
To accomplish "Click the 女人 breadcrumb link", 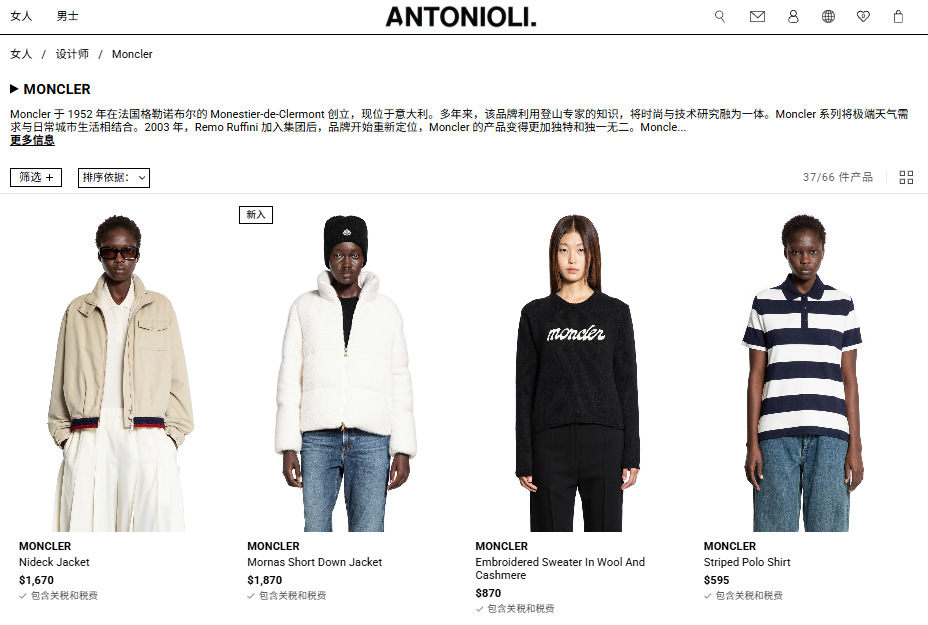I will pos(21,54).
